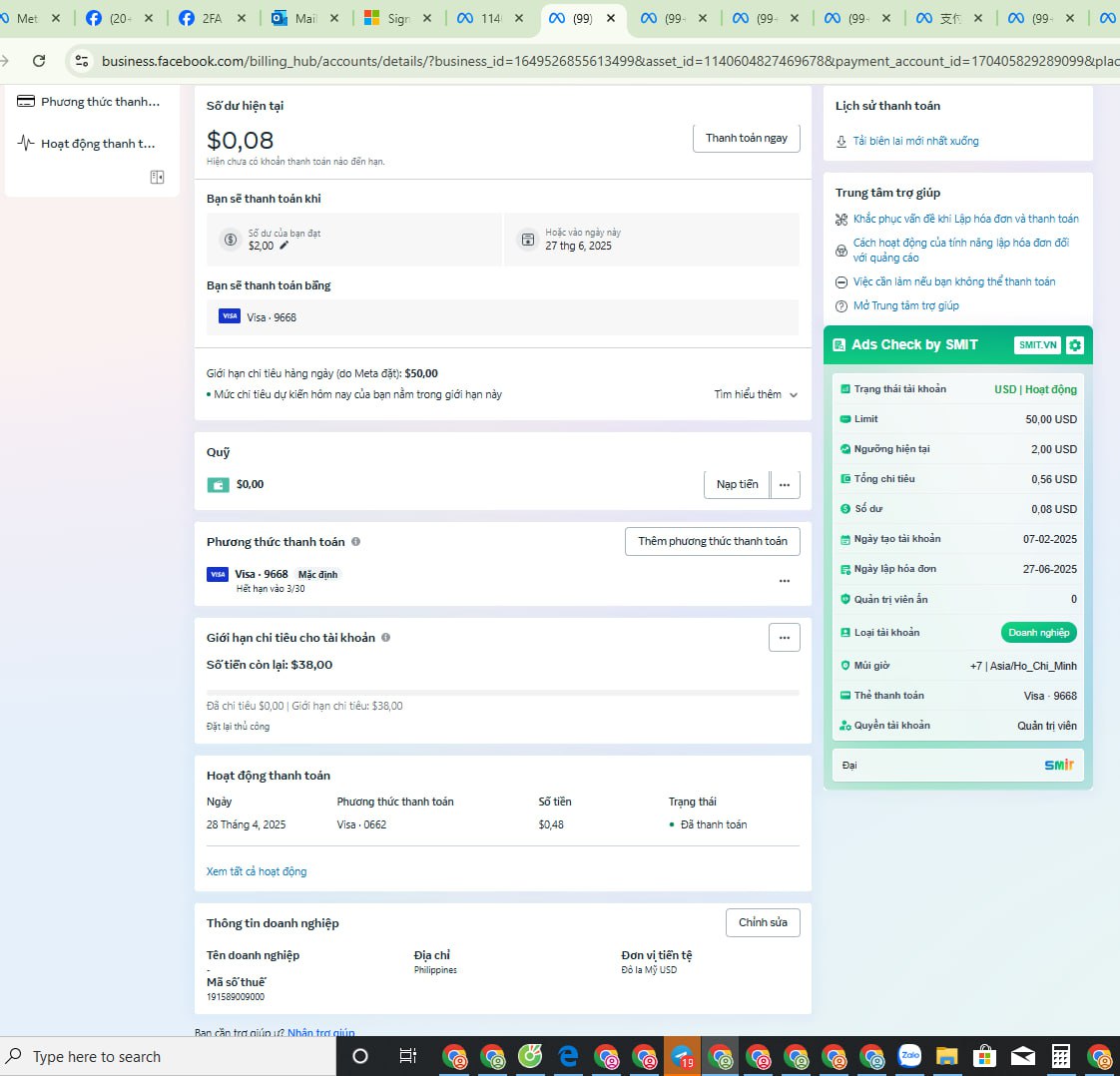Switch to the Outlook Mail tab
Viewport: 1120px width, 1076px height.
(x=305, y=19)
